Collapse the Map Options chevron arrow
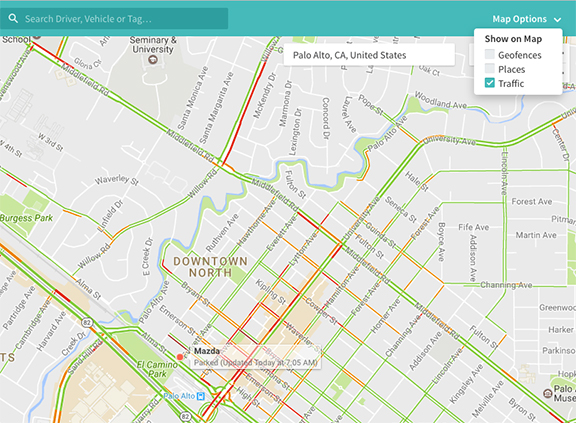 click(x=558, y=20)
